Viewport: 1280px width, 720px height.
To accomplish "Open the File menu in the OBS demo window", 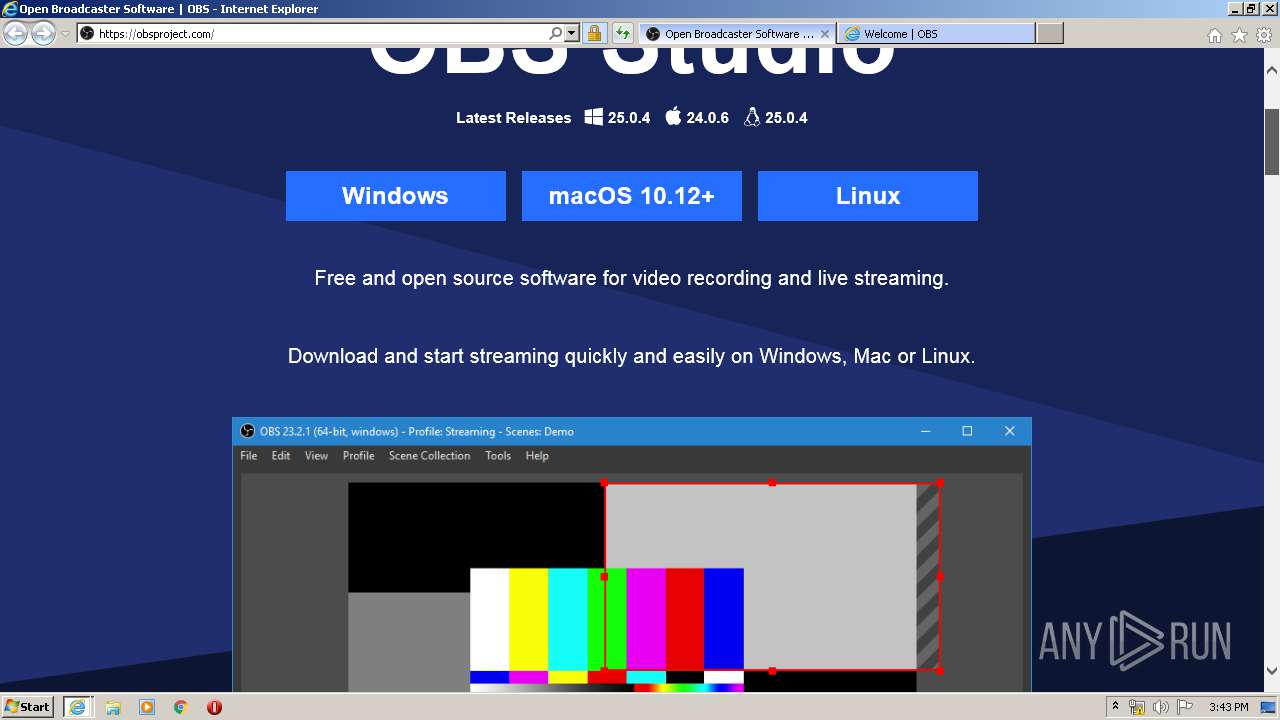I will pos(249,456).
